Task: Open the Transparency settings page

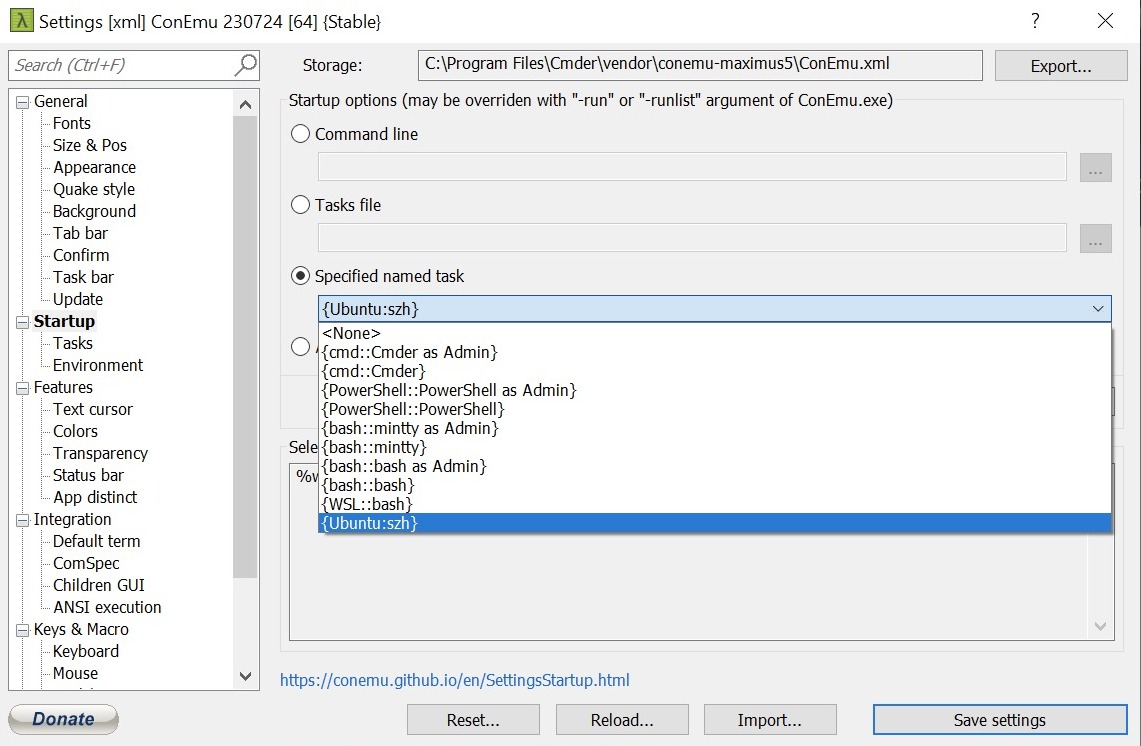Action: 100,453
